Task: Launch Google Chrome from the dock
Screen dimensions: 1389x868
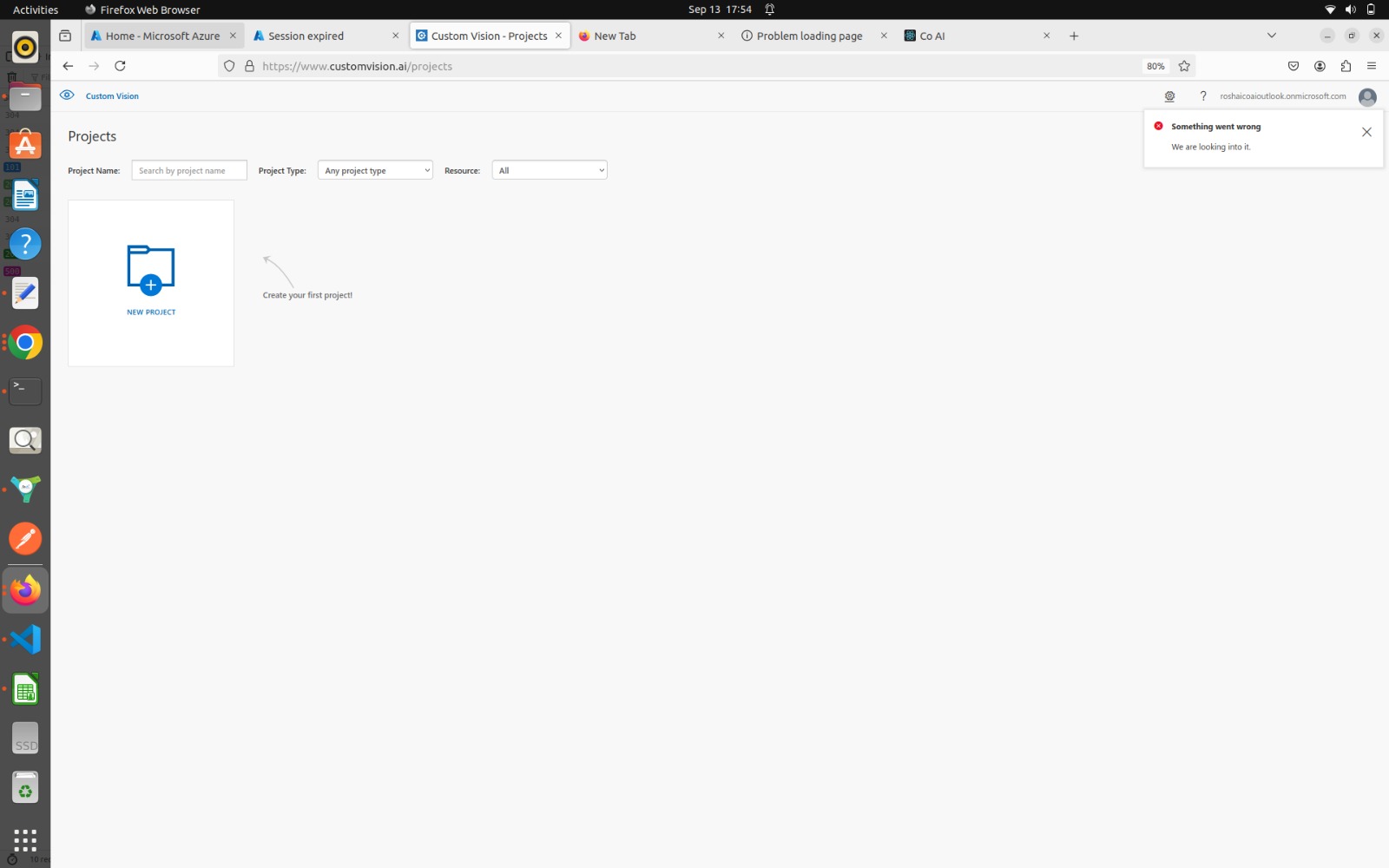Action: [x=25, y=343]
